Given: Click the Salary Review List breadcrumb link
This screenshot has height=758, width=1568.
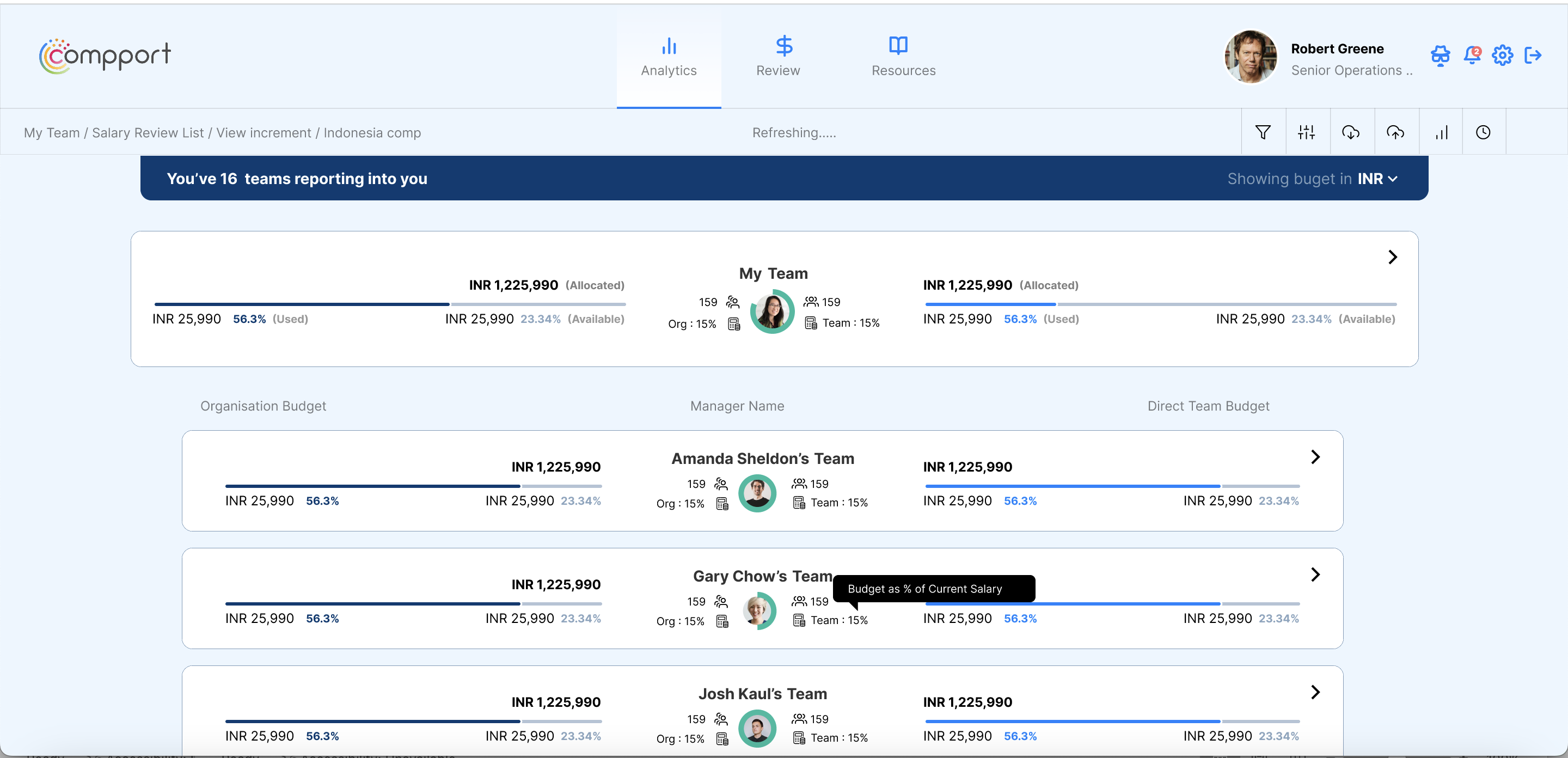Looking at the screenshot, I should coord(148,132).
